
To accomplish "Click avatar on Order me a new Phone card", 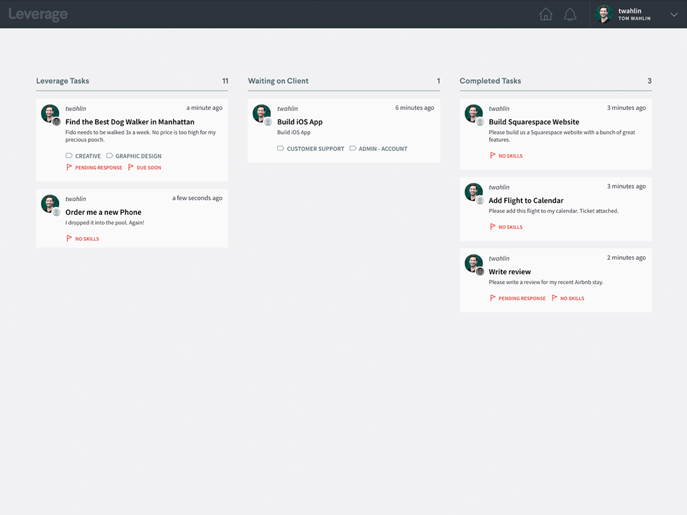I will coord(50,204).
